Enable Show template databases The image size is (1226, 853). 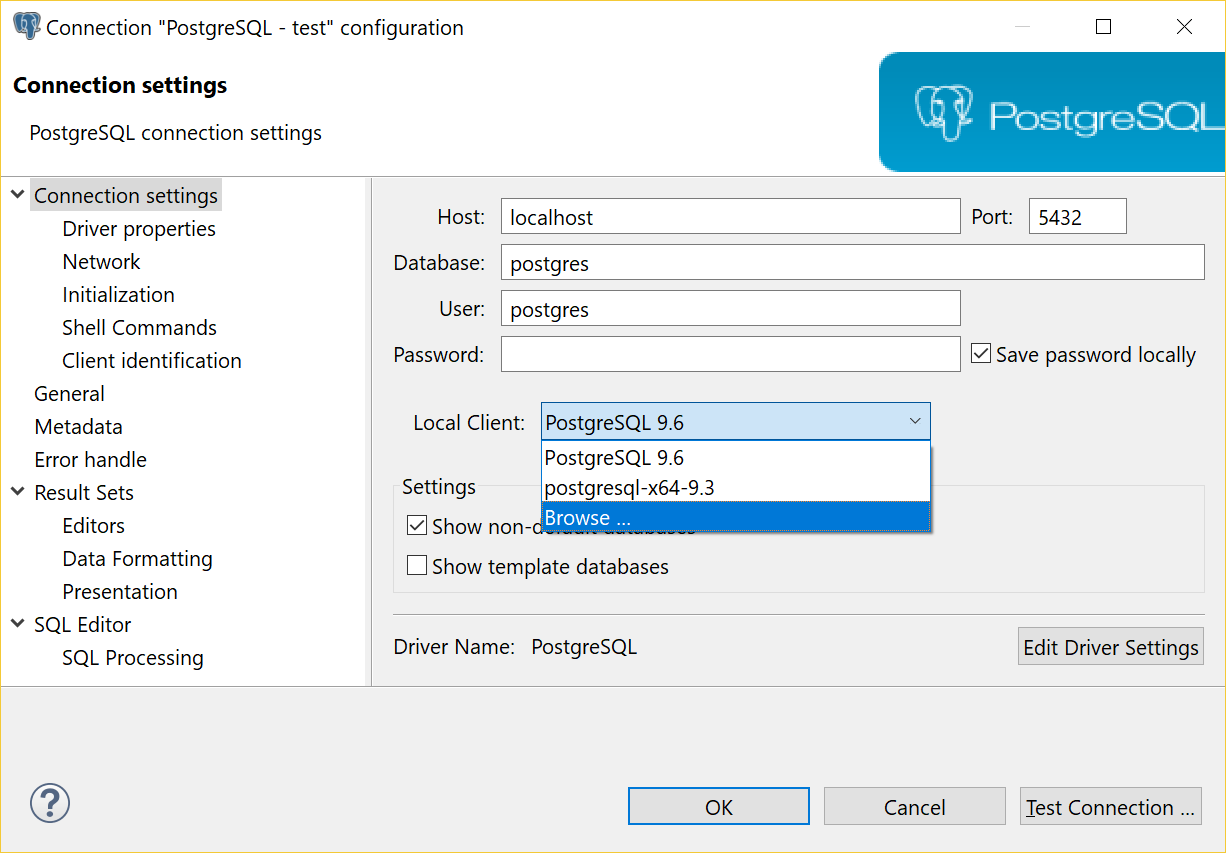click(417, 565)
